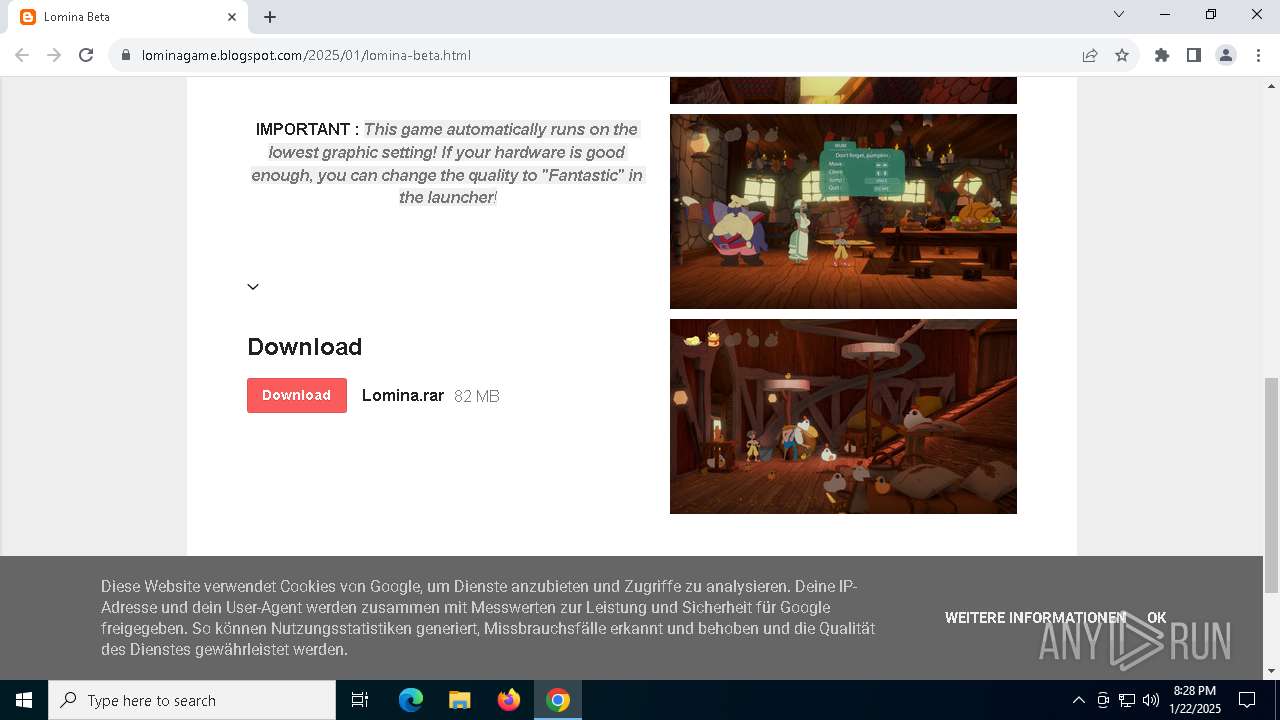1280x720 pixels.
Task: Minimize the Chrome window
Action: [1165, 15]
